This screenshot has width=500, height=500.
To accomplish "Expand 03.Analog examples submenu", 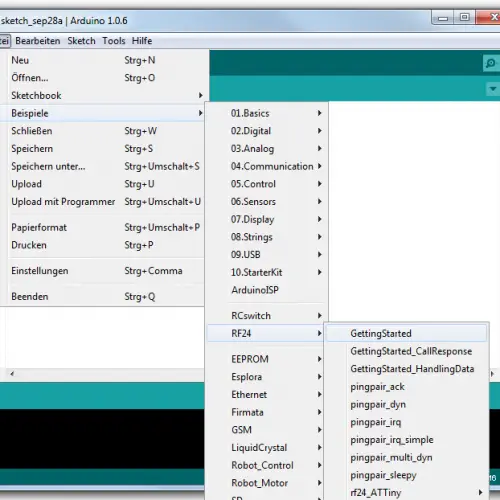I will click(x=266, y=149).
